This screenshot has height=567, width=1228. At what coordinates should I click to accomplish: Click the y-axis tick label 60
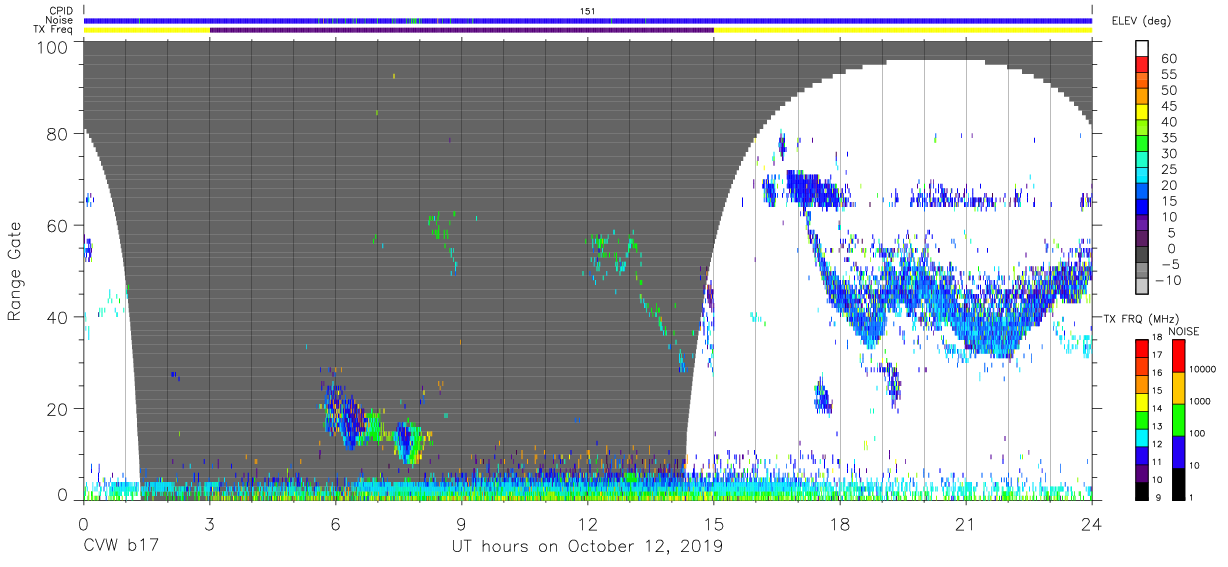[x=58, y=225]
